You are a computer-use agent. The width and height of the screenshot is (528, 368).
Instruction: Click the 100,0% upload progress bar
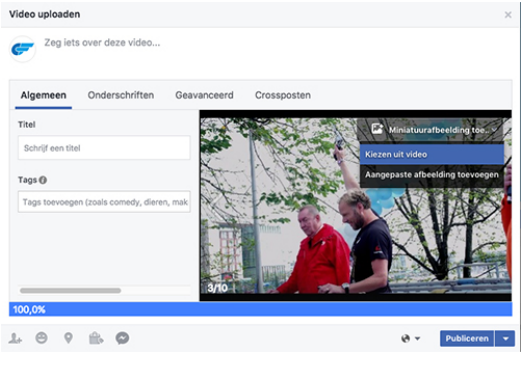(261, 309)
